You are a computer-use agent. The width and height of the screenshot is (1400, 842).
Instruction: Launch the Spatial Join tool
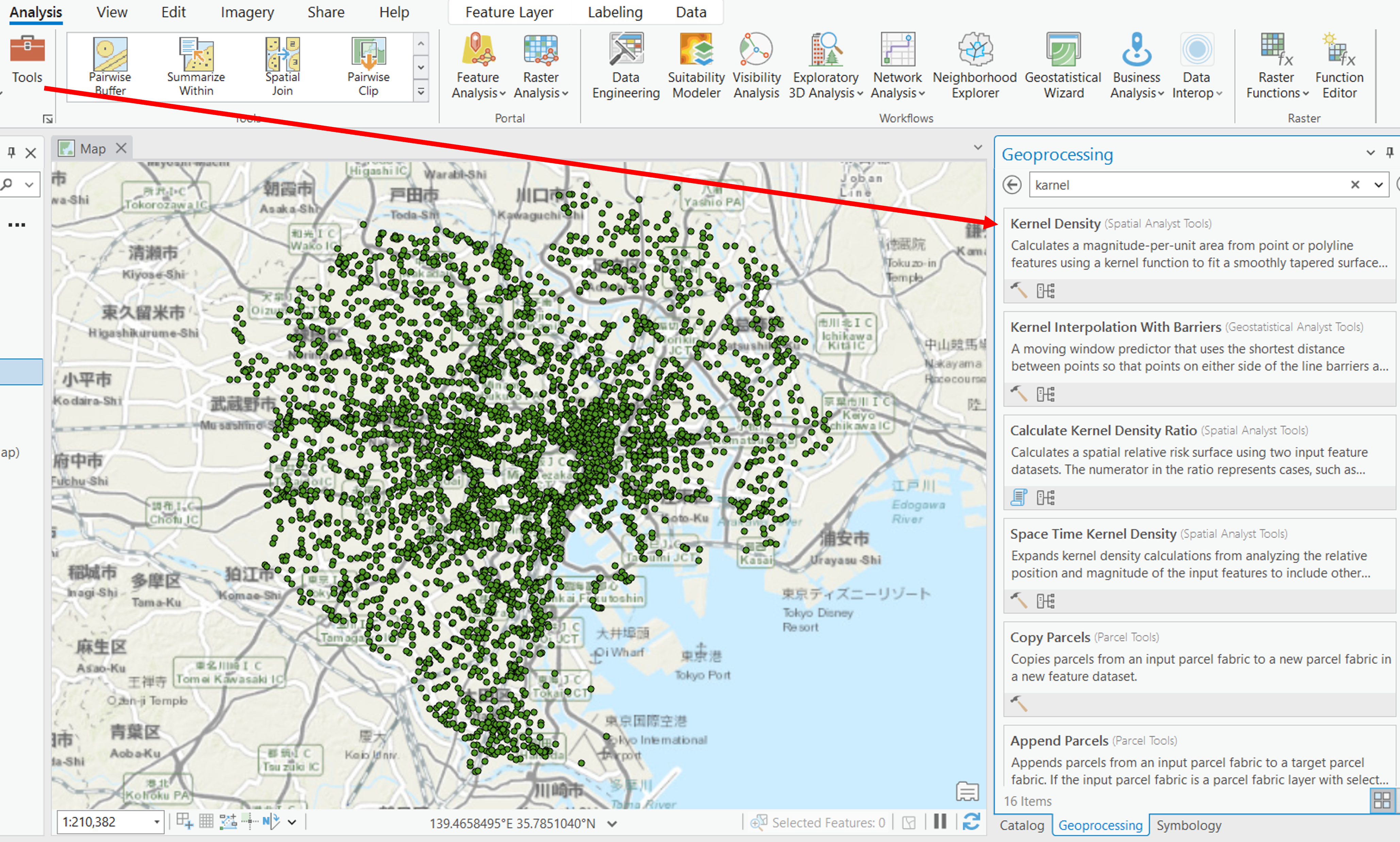click(282, 66)
